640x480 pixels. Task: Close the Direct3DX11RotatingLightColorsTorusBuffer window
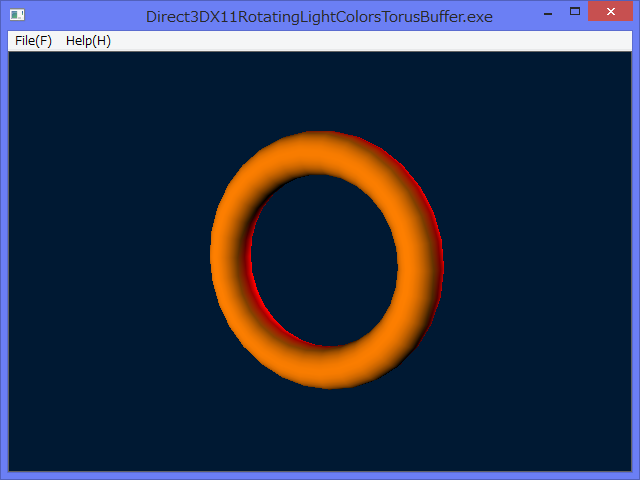tap(611, 11)
